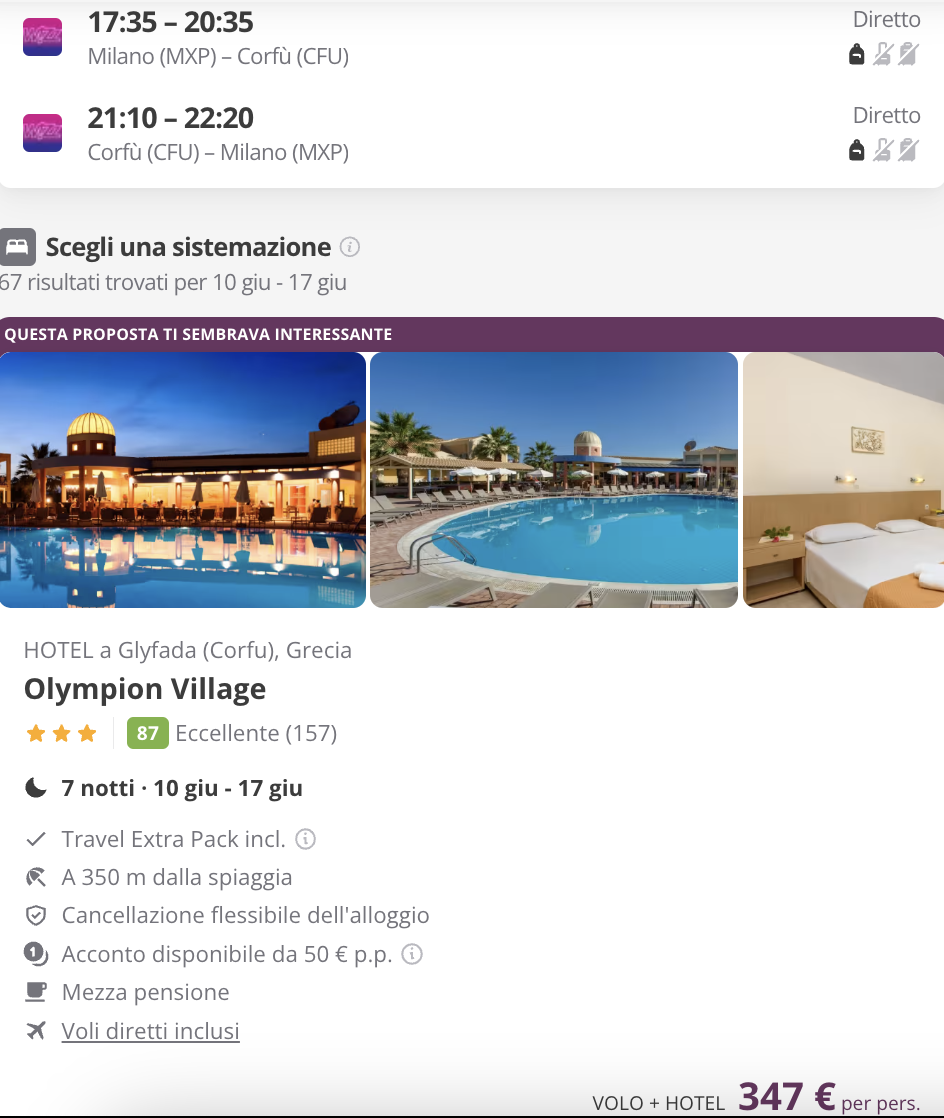View the daytime swimming pool photo
This screenshot has height=1118, width=944.
tap(554, 480)
